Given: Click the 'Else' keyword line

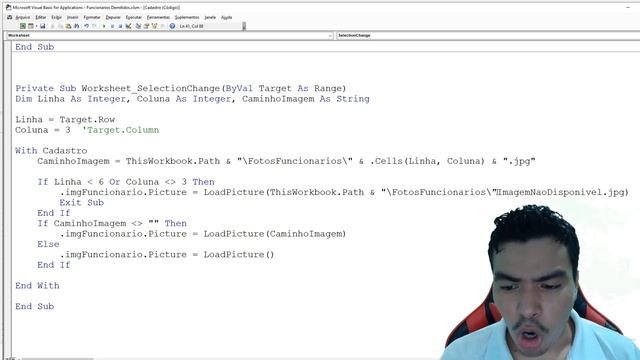Looking at the screenshot, I should point(48,244).
